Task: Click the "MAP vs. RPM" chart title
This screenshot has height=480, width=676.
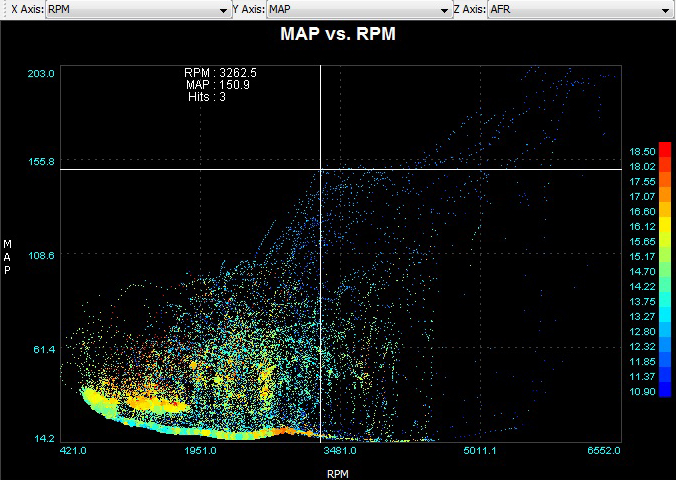Action: pos(338,35)
